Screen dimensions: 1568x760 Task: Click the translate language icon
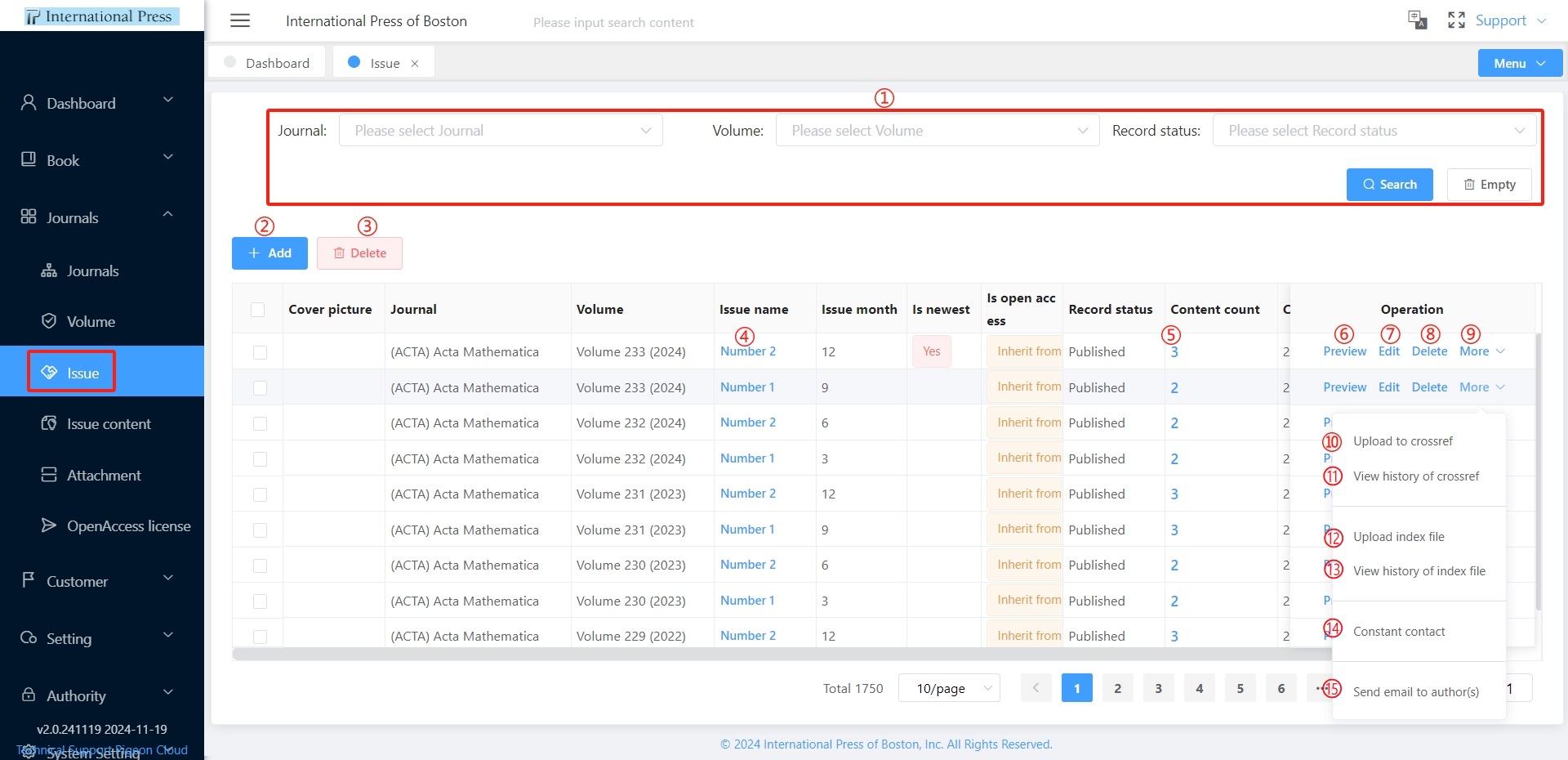point(1418,20)
